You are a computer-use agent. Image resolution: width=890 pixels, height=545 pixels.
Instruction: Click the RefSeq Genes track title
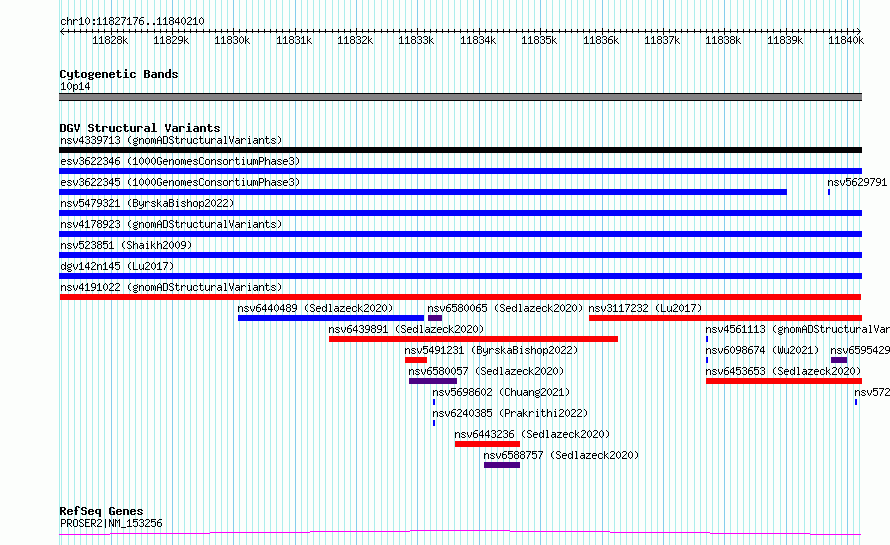pyautogui.click(x=101, y=511)
